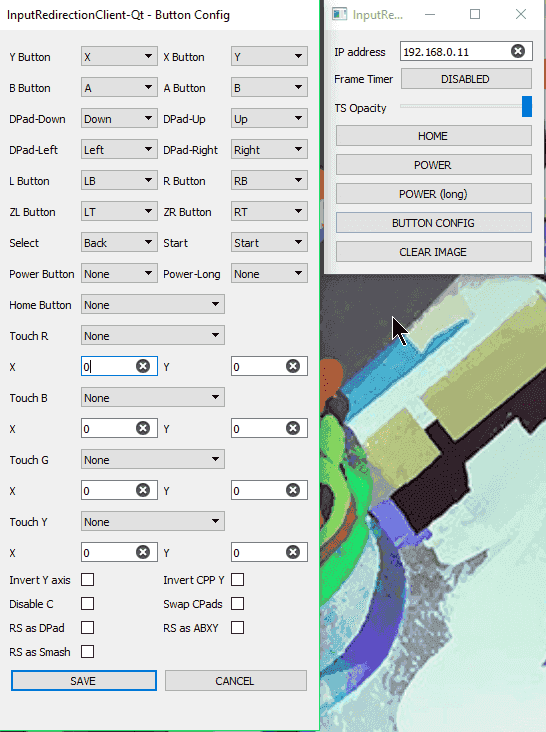Open the Select mapping dropdown
Viewport: 546px width, 732px height.
[x=119, y=243]
